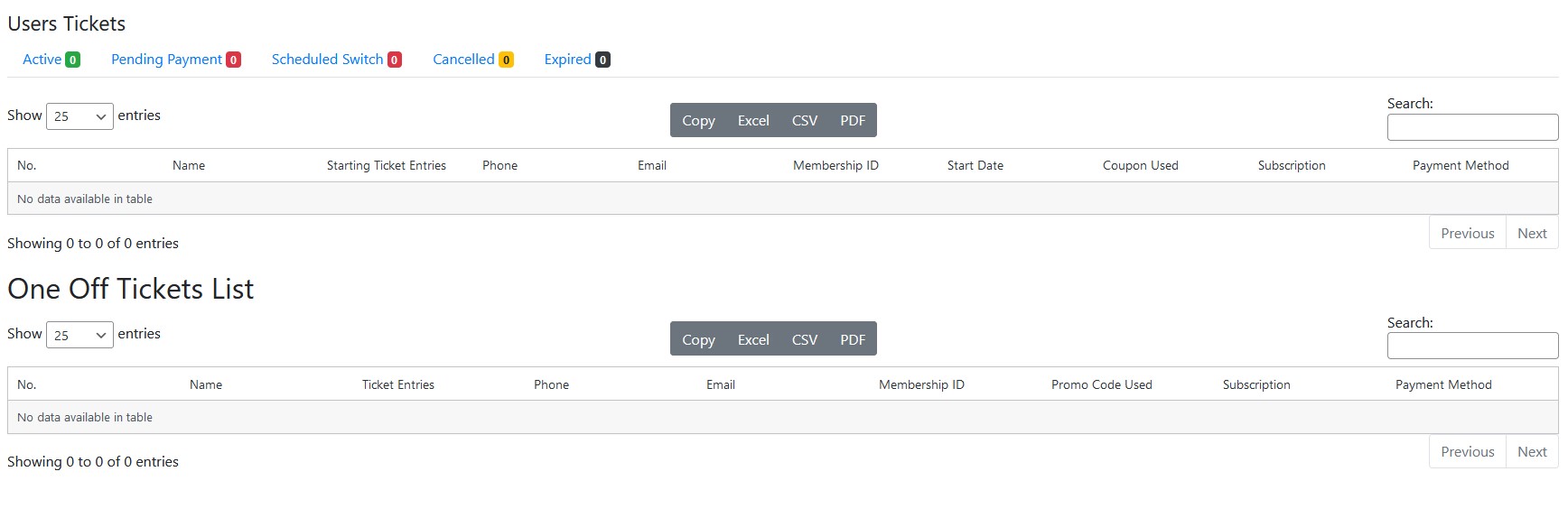The image size is (1568, 527).
Task: Export Users Tickets to Excel
Action: click(753, 121)
